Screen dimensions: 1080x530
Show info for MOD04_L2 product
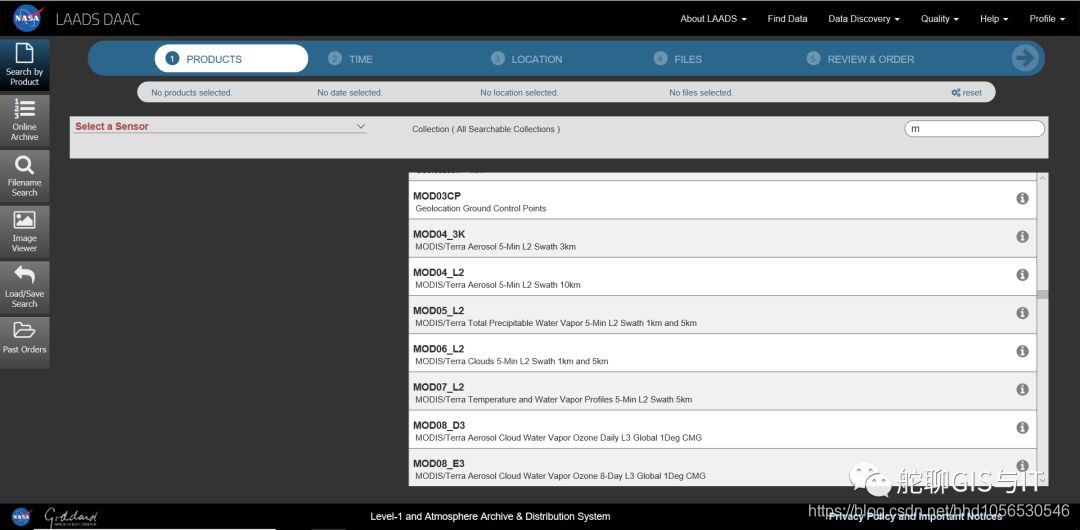[x=1022, y=275]
